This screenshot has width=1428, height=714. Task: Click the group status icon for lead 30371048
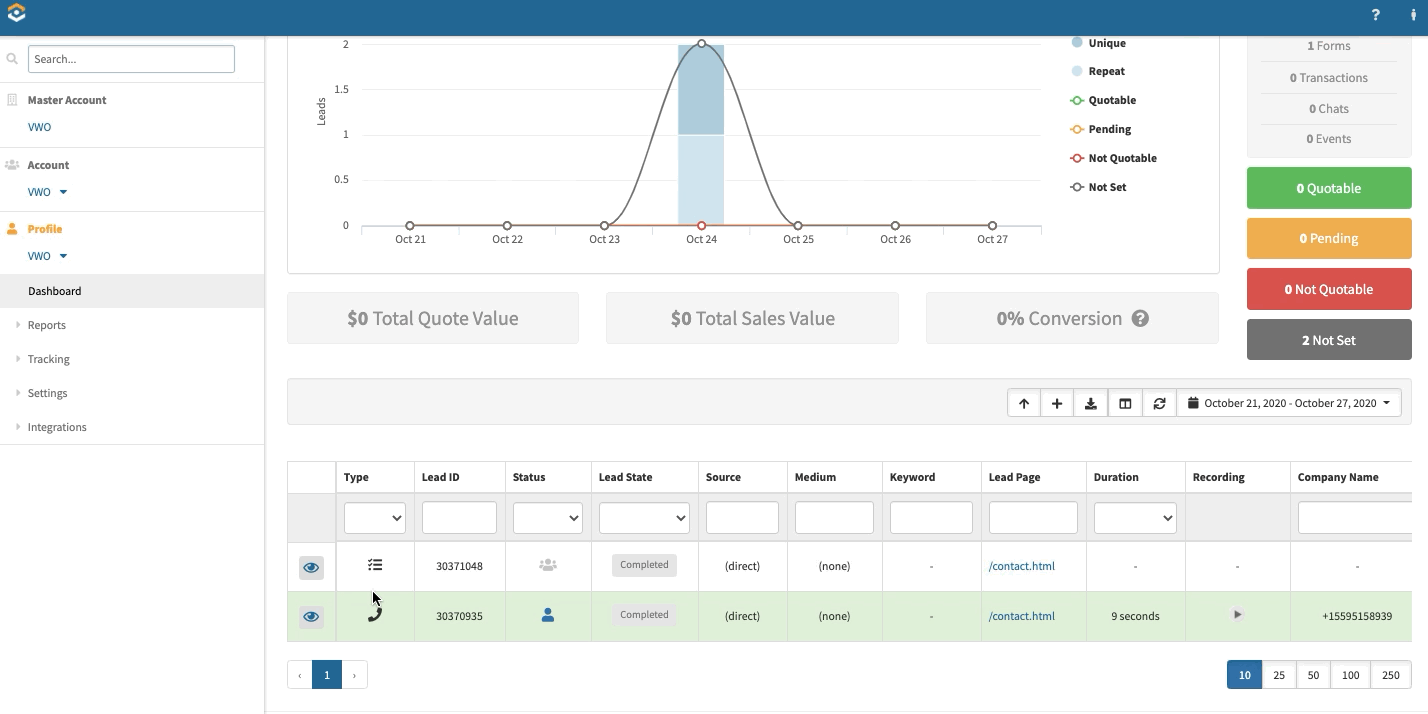[548, 565]
